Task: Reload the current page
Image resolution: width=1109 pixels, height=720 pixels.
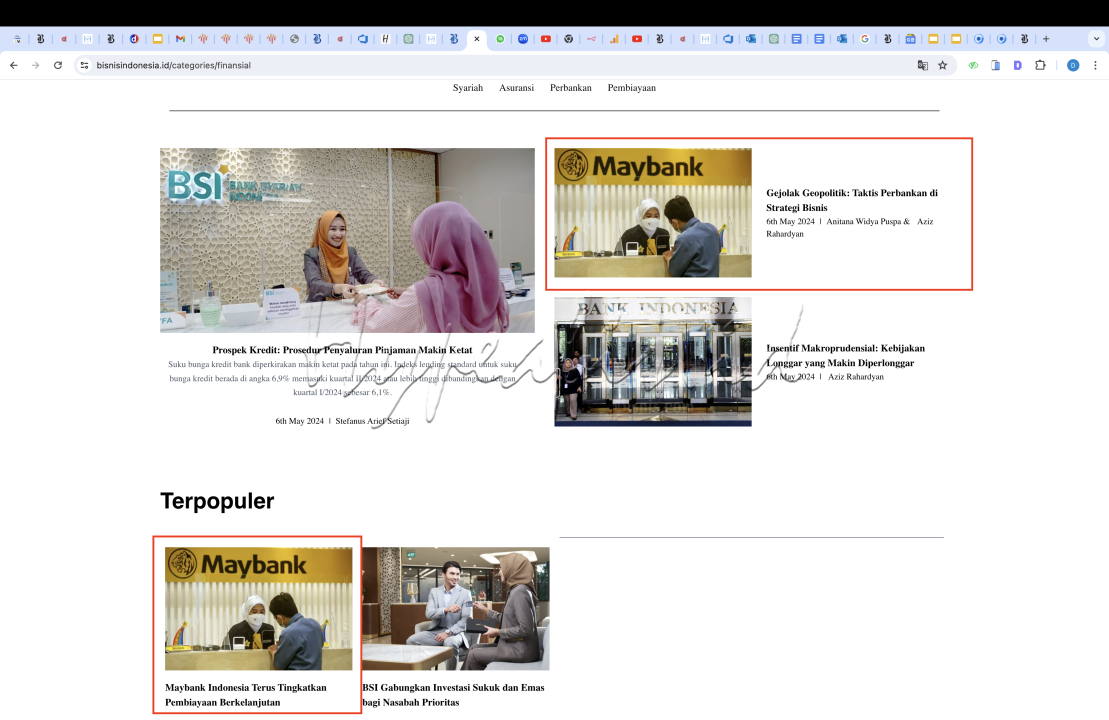Action: point(58,65)
